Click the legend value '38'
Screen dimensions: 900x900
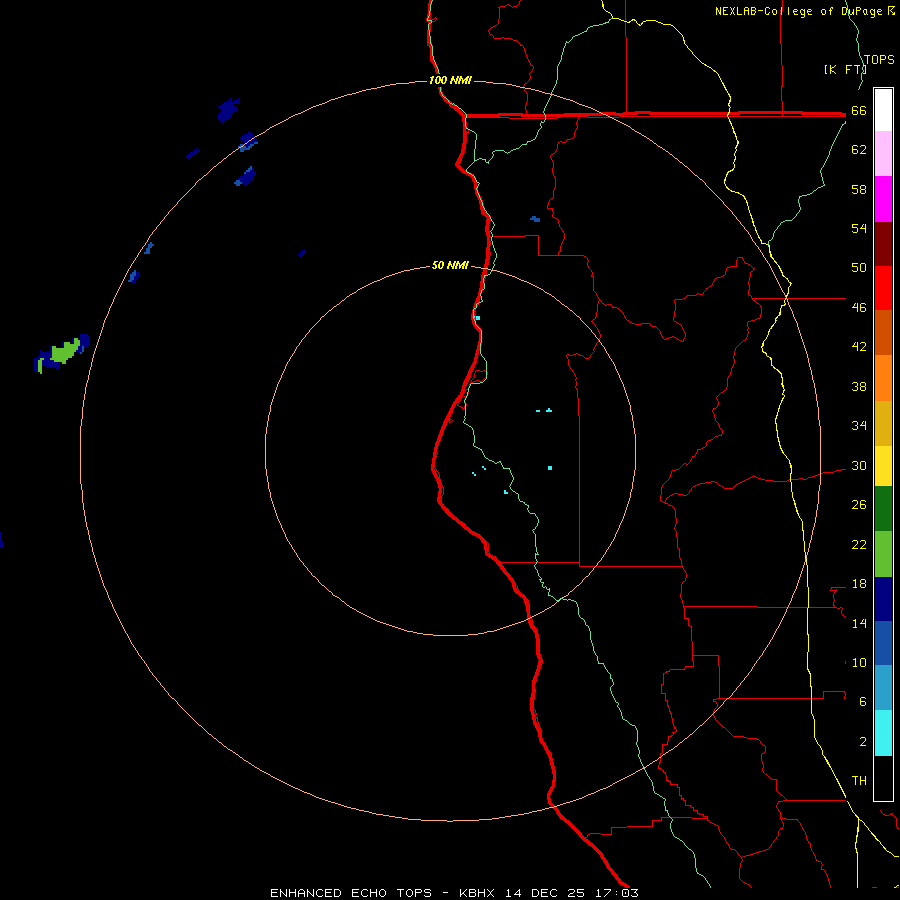859,386
